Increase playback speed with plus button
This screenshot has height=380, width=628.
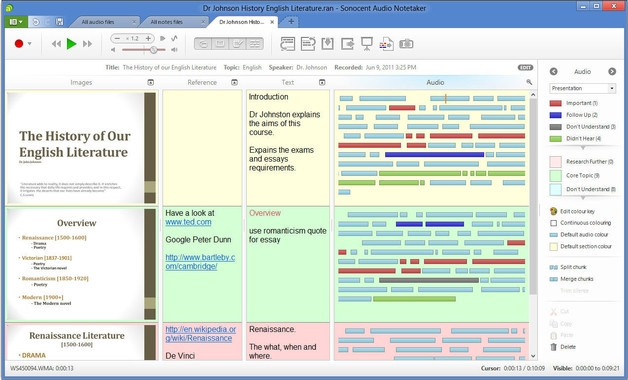click(x=148, y=38)
